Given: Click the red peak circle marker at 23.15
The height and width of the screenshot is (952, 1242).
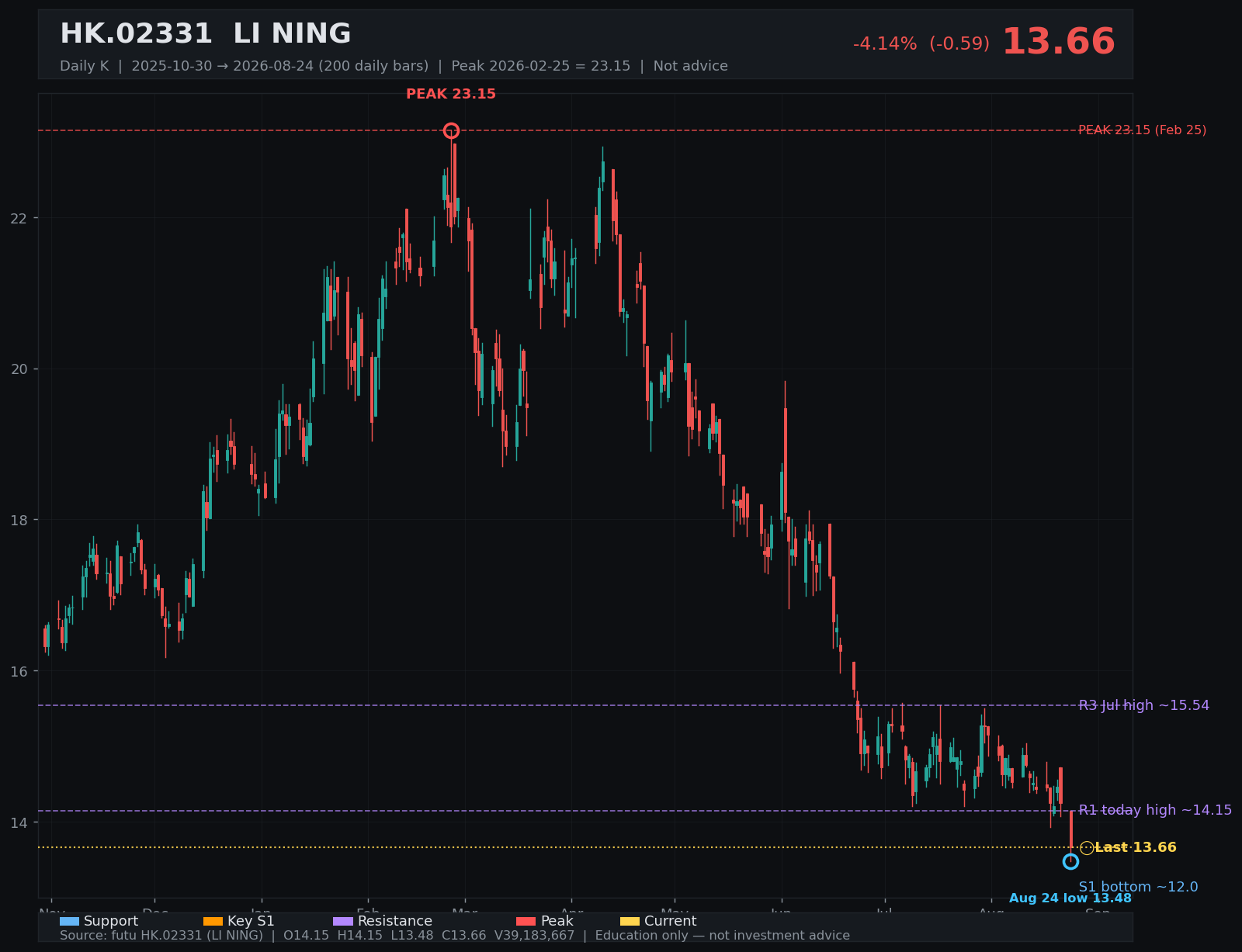Looking at the screenshot, I should coord(451,130).
